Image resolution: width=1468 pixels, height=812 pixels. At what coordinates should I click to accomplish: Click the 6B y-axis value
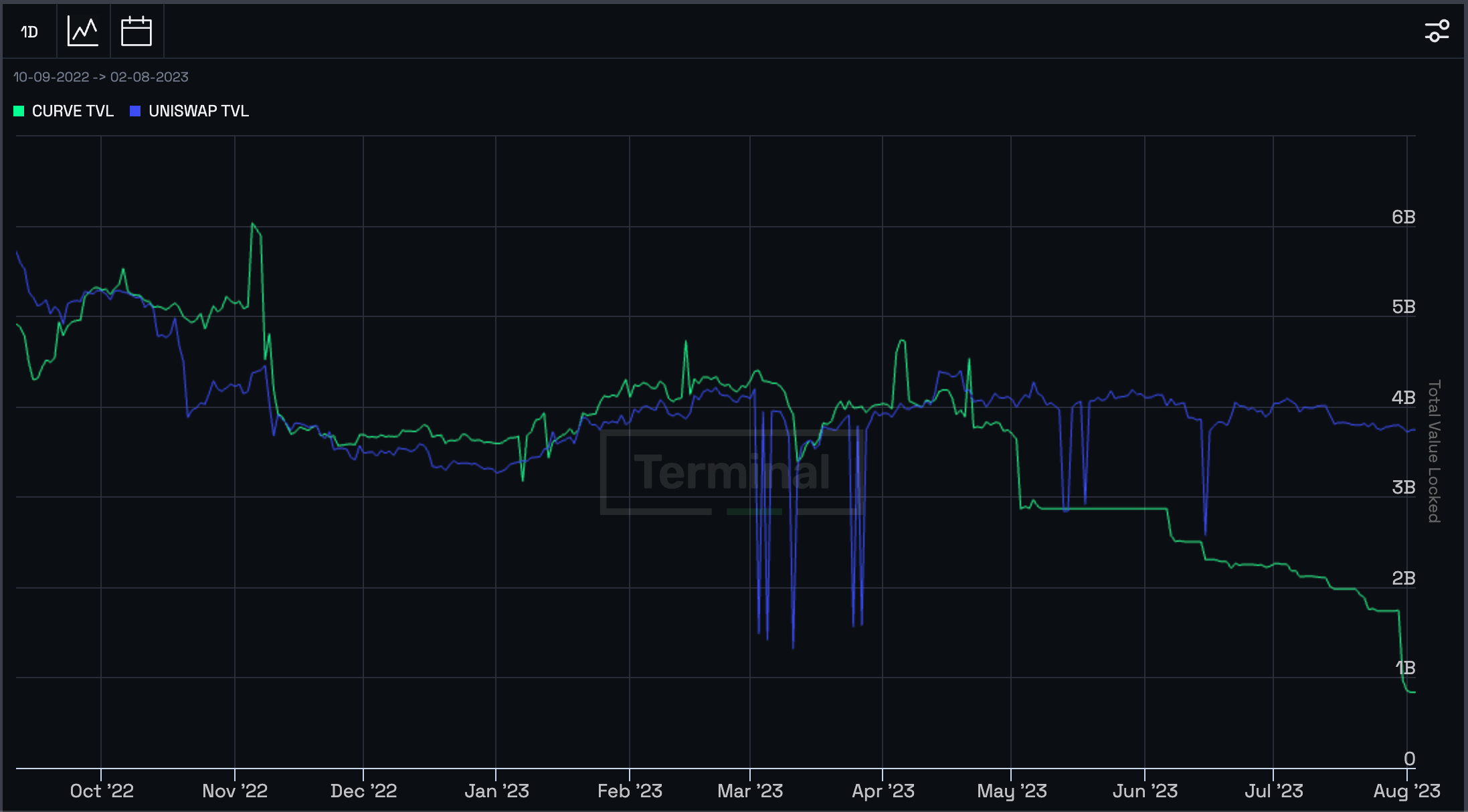[x=1403, y=217]
